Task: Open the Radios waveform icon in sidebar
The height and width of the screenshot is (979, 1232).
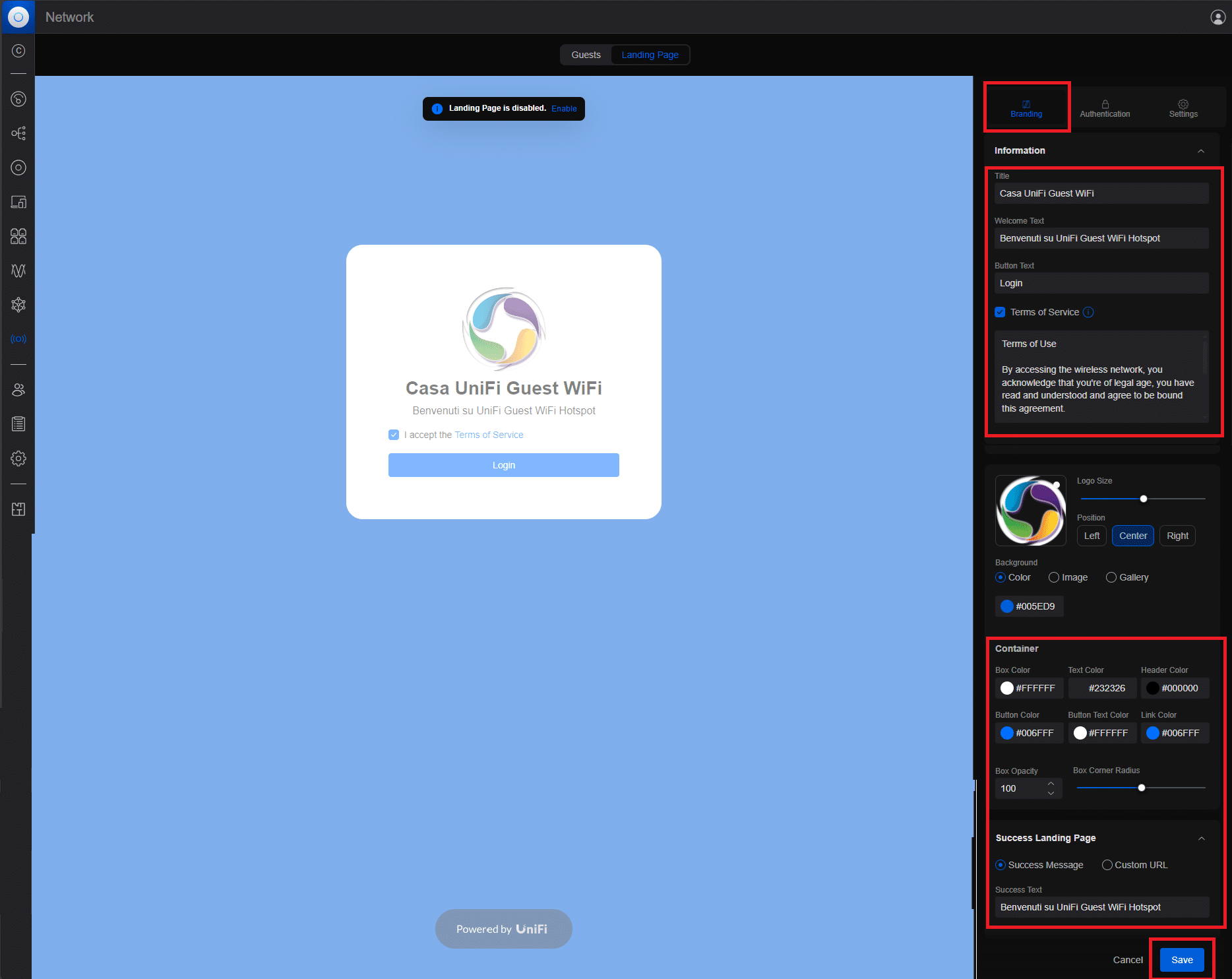Action: click(18, 270)
